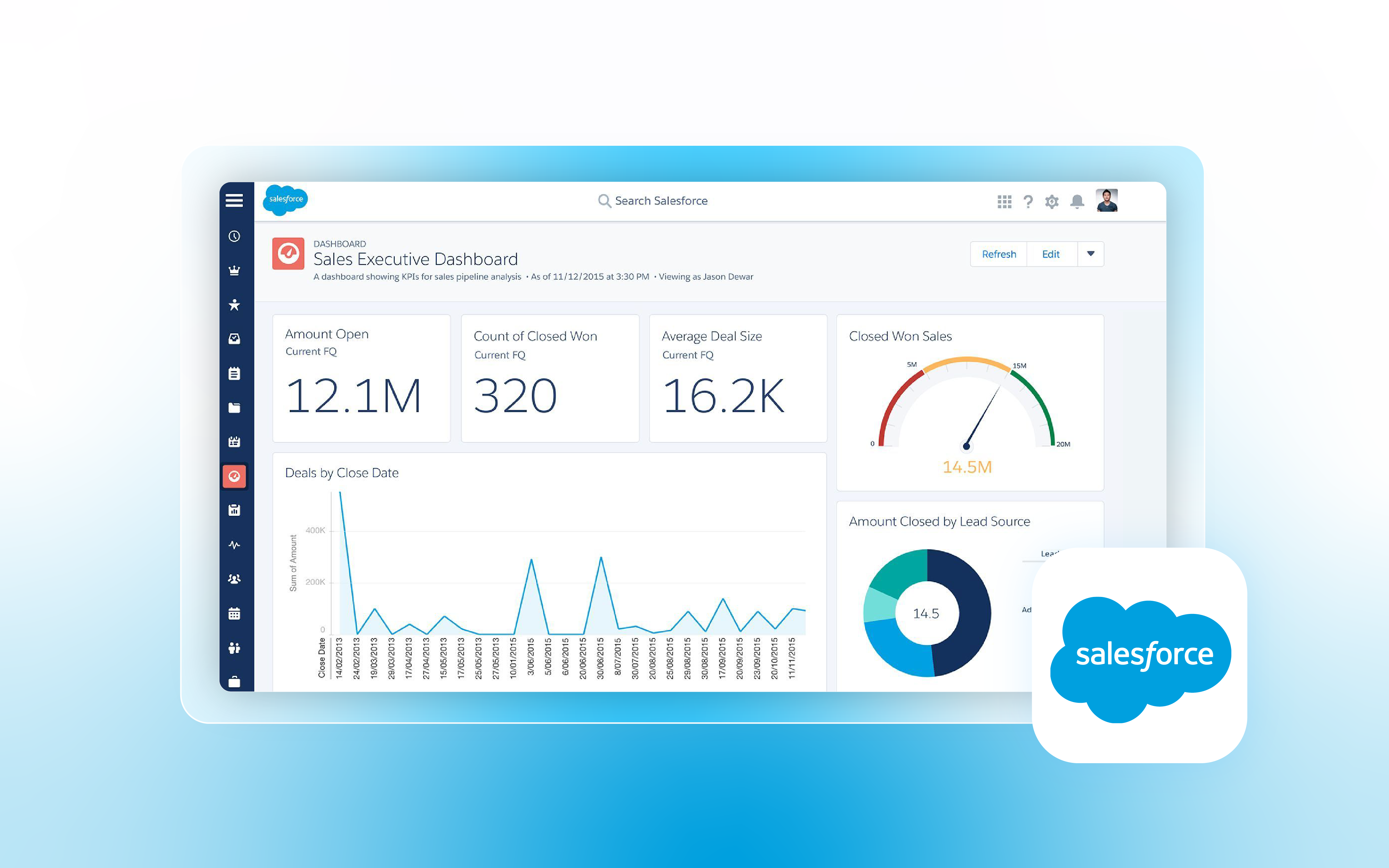Open the Average Deal Size 16.2K card

738,378
